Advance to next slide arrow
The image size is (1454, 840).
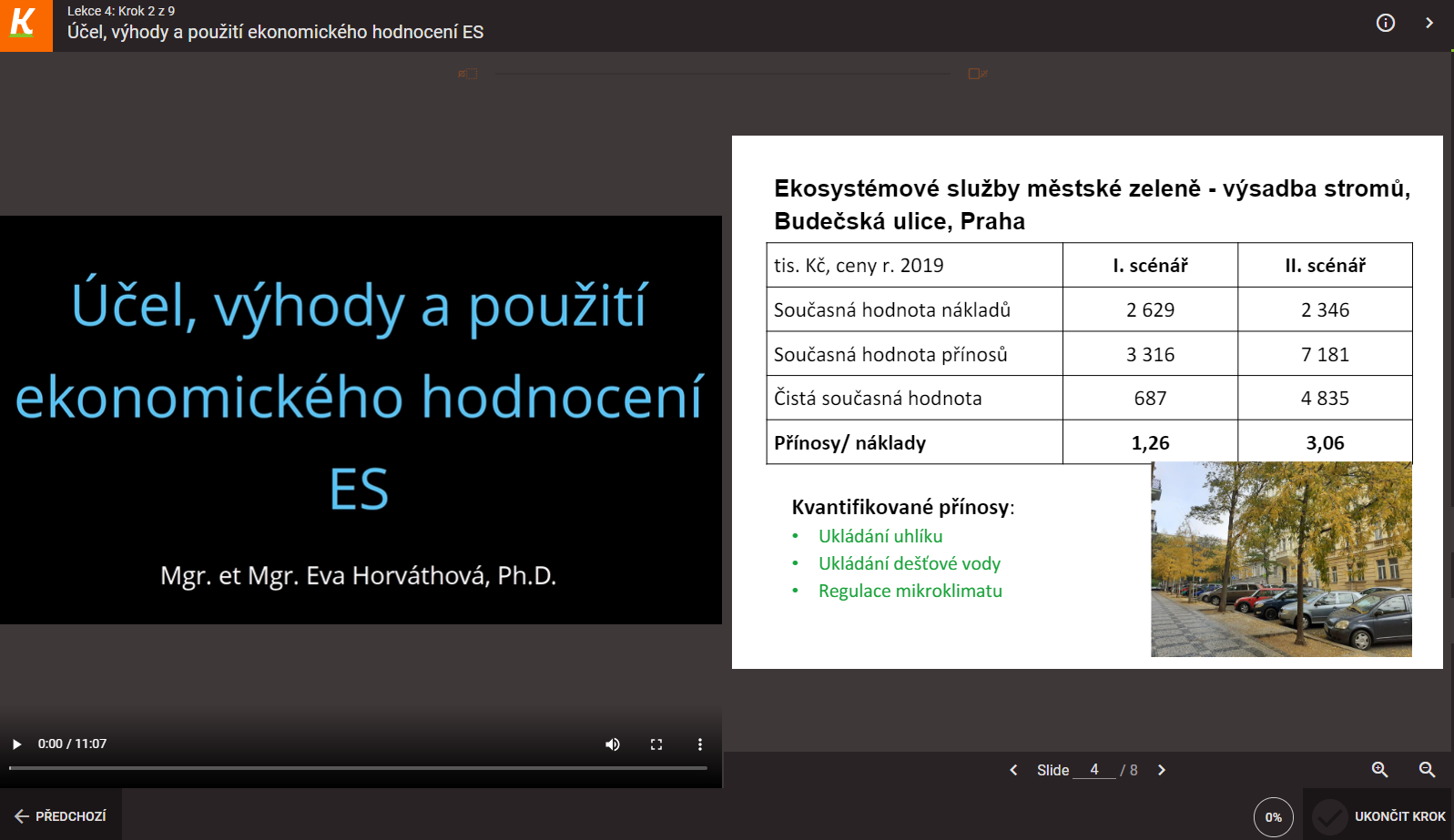(1162, 770)
